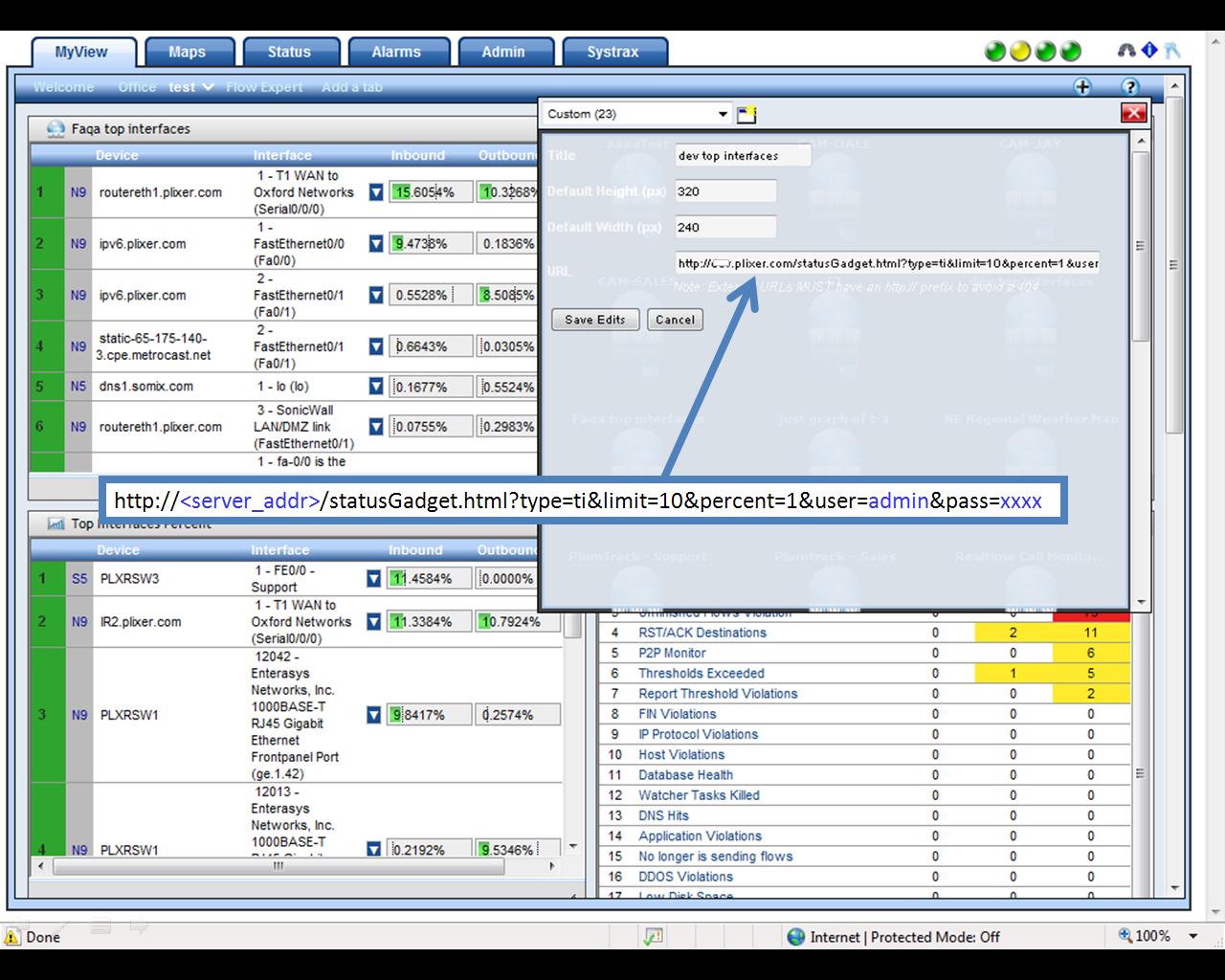Open the Thresholds Exceeded alarm link
Screen dimensions: 1225x980
(702, 674)
